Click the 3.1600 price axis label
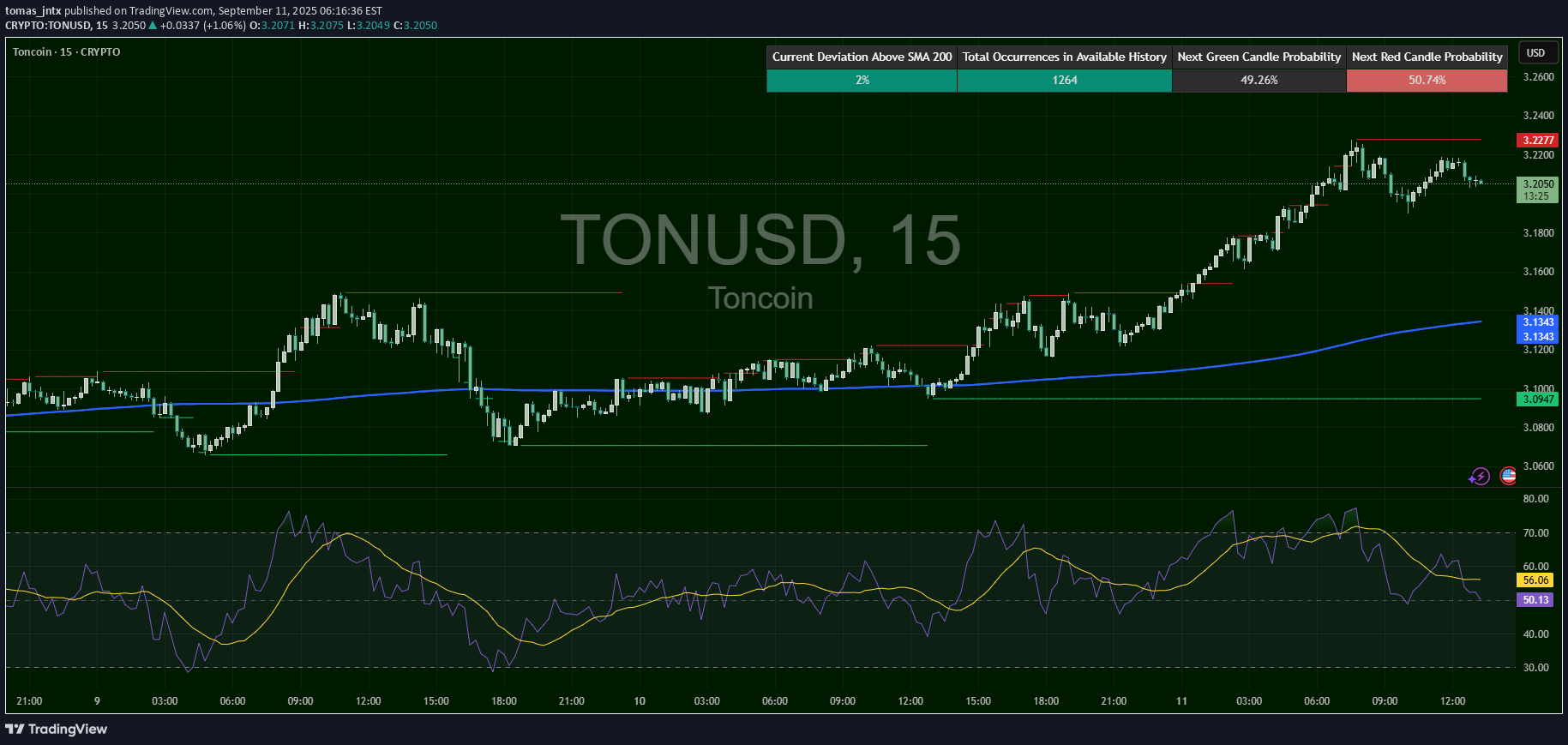 pos(1538,272)
